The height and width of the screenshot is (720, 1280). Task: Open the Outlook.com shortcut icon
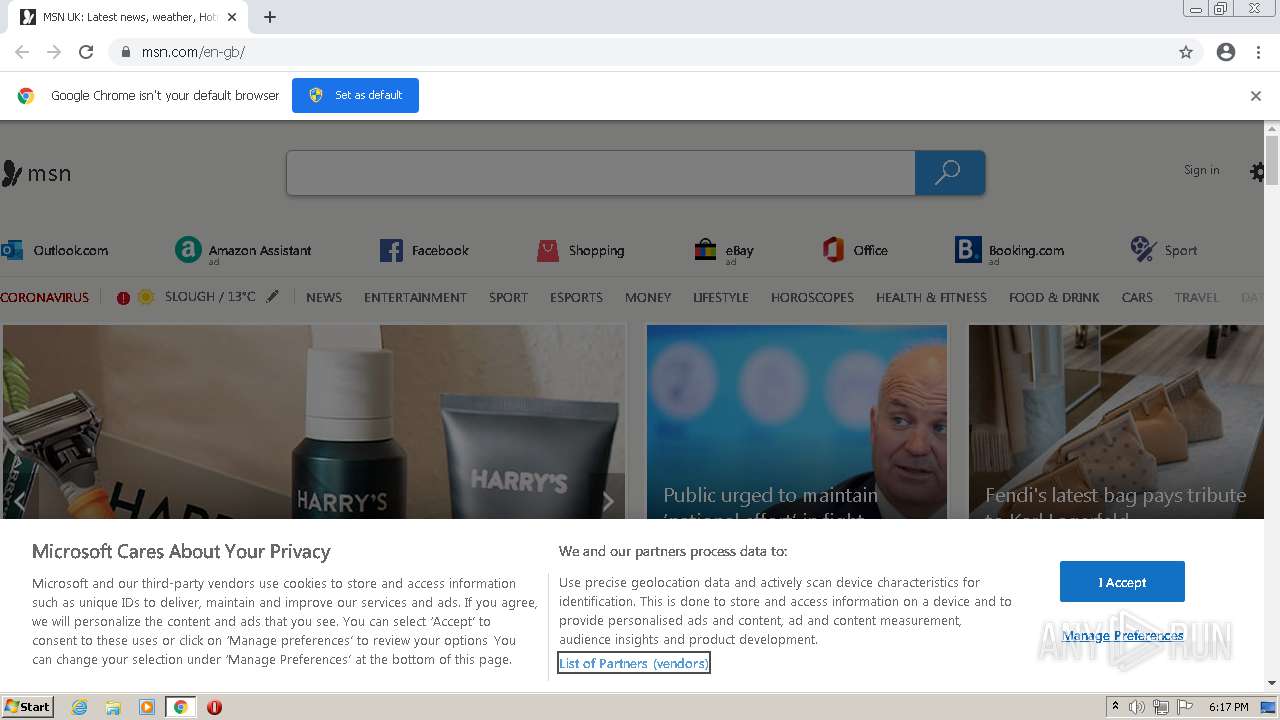click(12, 250)
